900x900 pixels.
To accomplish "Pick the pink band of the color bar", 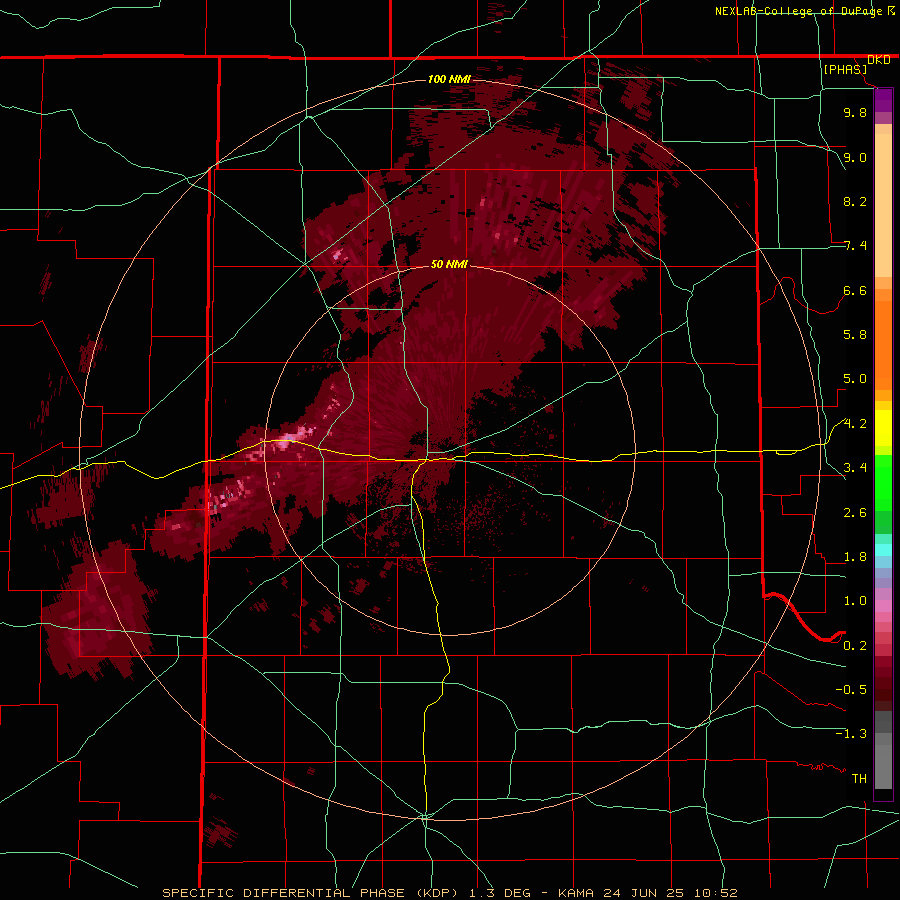I will point(883,606).
